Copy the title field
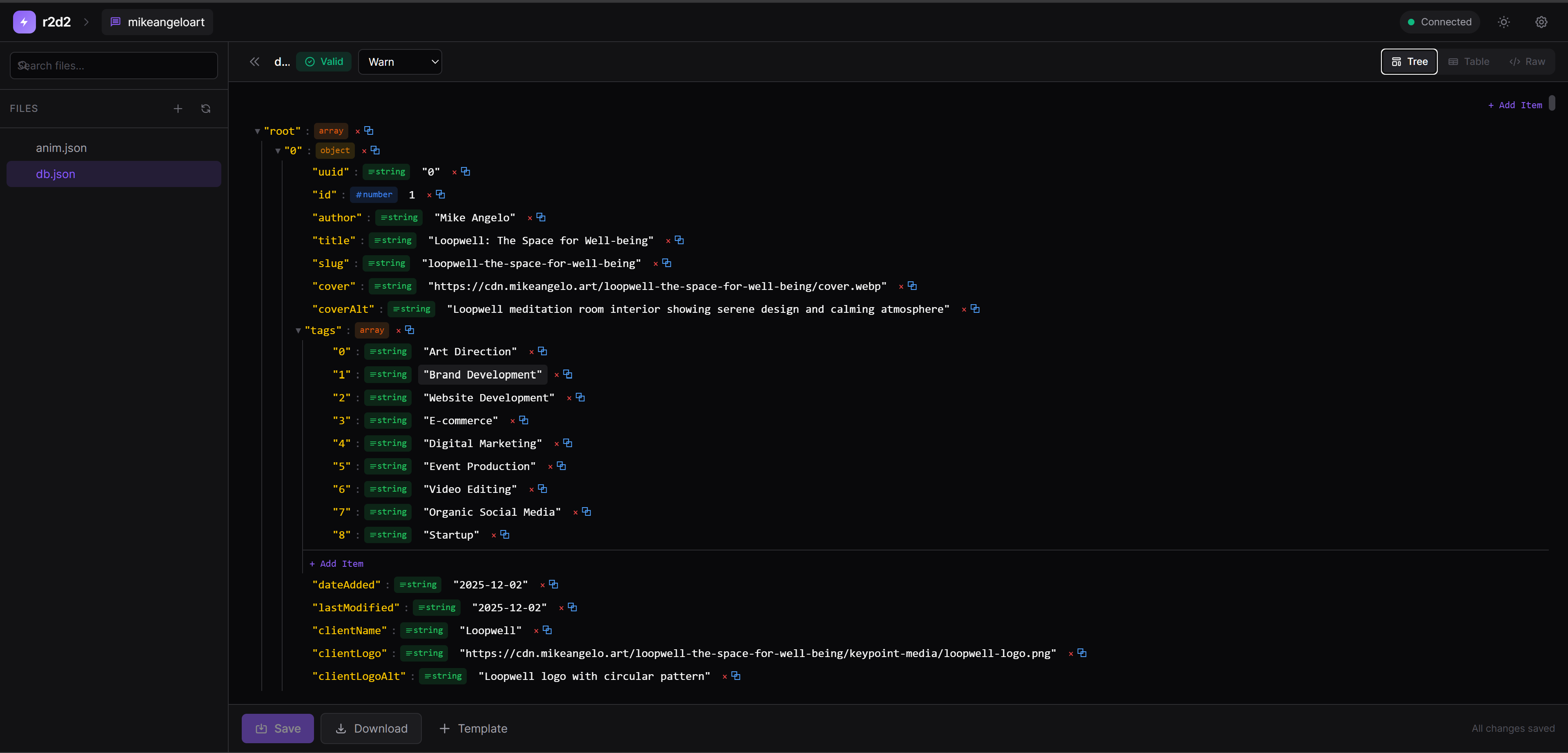This screenshot has width=1568, height=753. [x=679, y=240]
